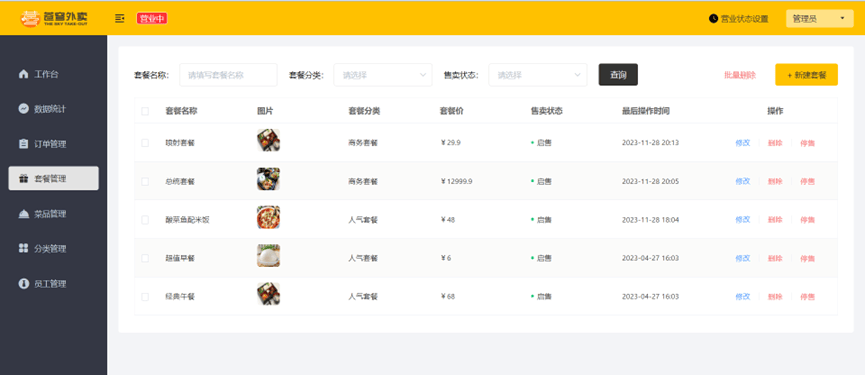
Task: Click the 新建套餐 button
Action: 807,74
